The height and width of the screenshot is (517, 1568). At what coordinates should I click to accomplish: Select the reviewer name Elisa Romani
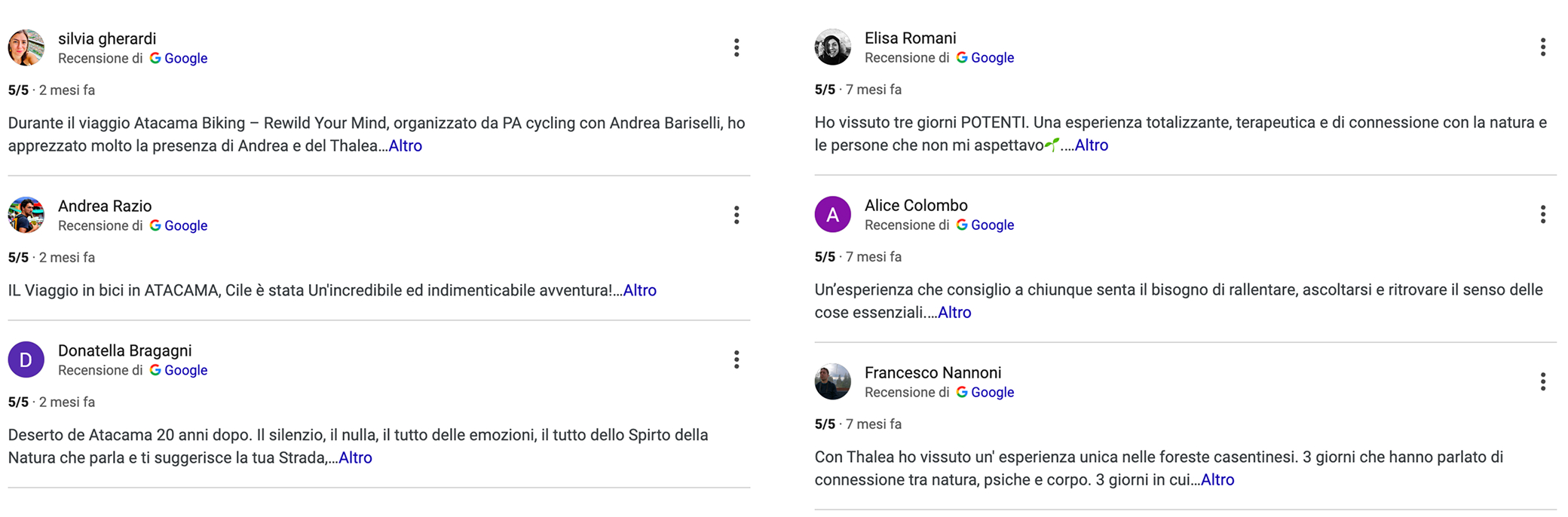[x=911, y=37]
